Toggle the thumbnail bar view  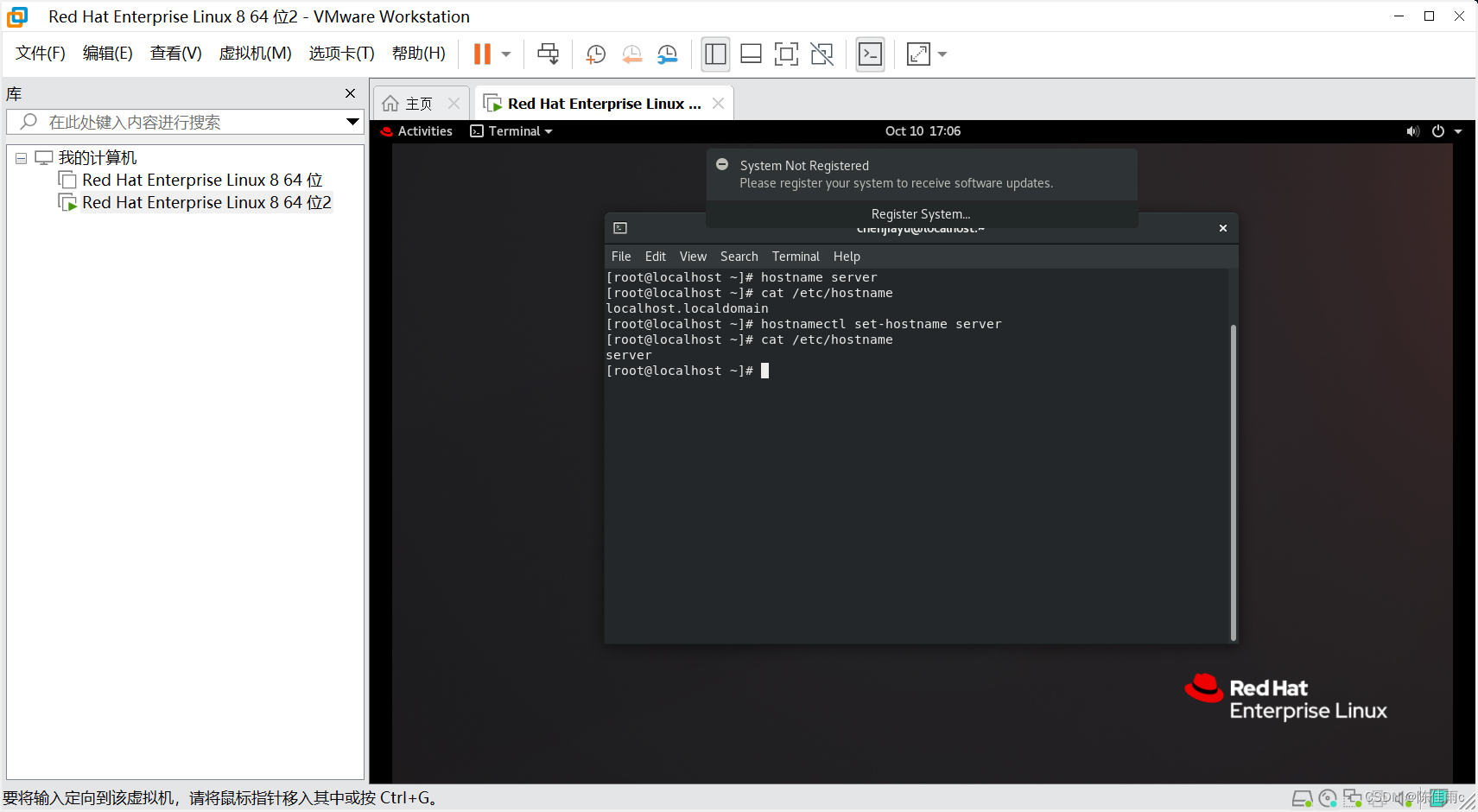click(x=751, y=54)
